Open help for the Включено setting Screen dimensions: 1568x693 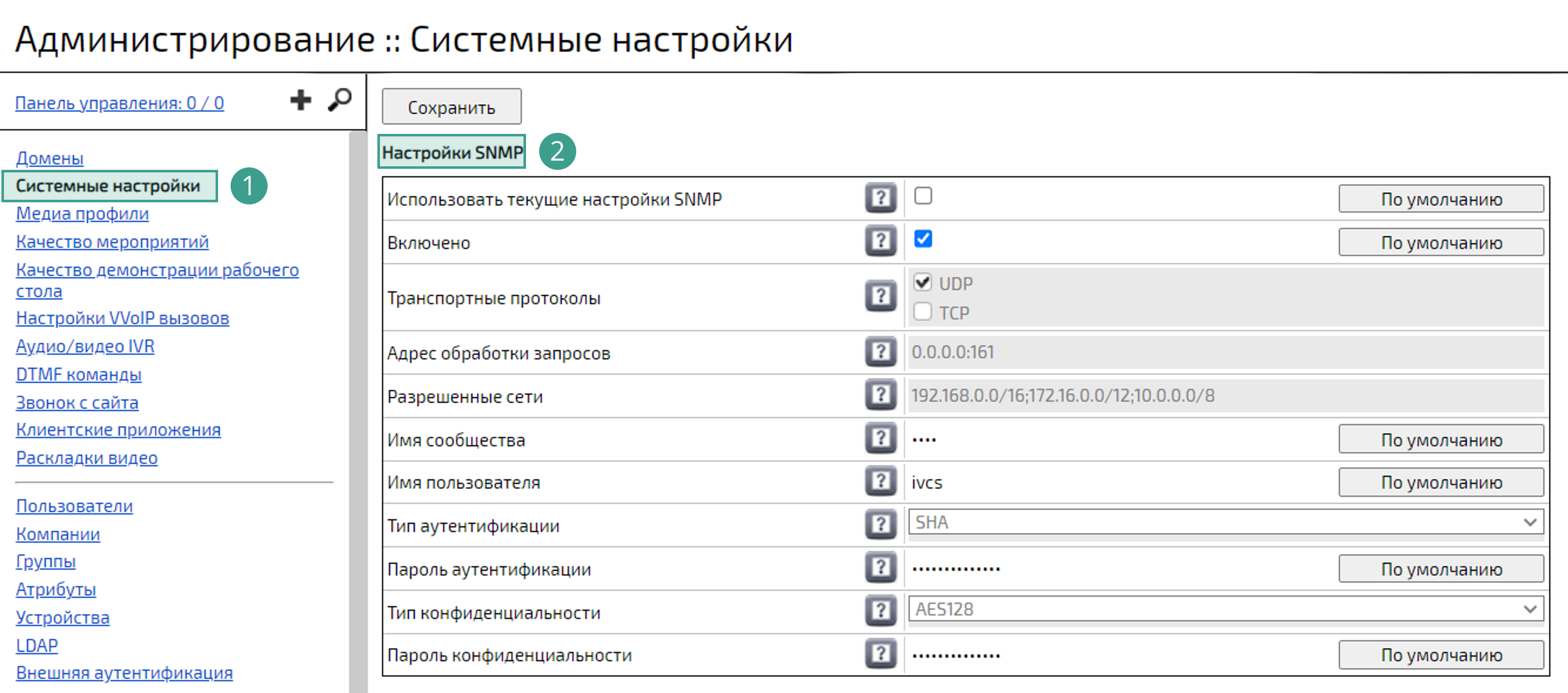pos(880,241)
